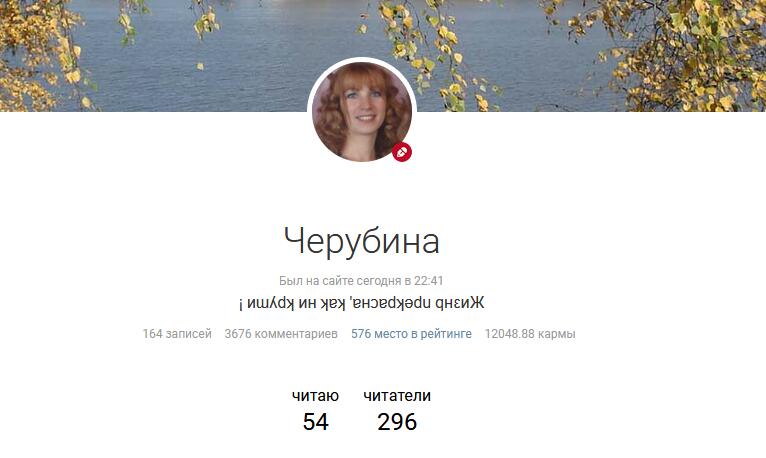Open the читаю following label
The image size is (766, 458).
[x=315, y=396]
